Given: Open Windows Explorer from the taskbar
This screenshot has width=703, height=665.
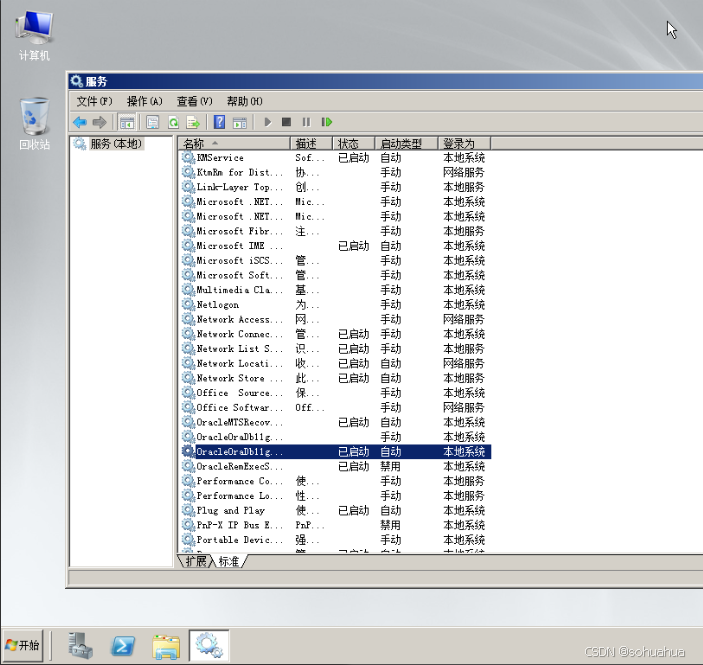Looking at the screenshot, I should coord(166,647).
